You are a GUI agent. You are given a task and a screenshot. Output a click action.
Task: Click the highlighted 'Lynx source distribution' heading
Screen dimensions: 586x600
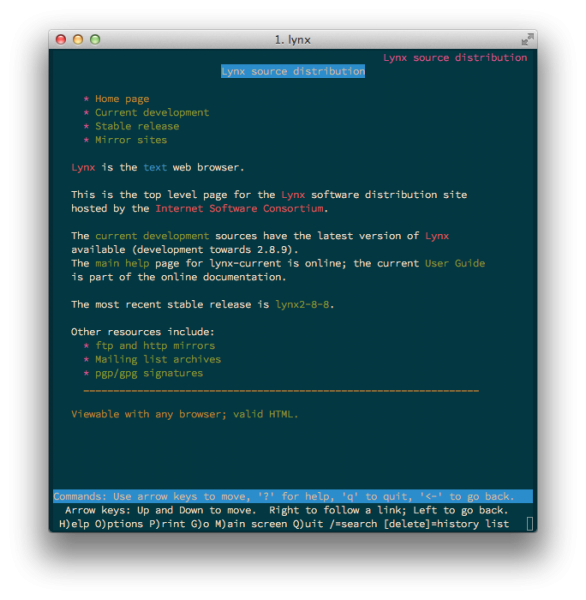[x=293, y=72]
